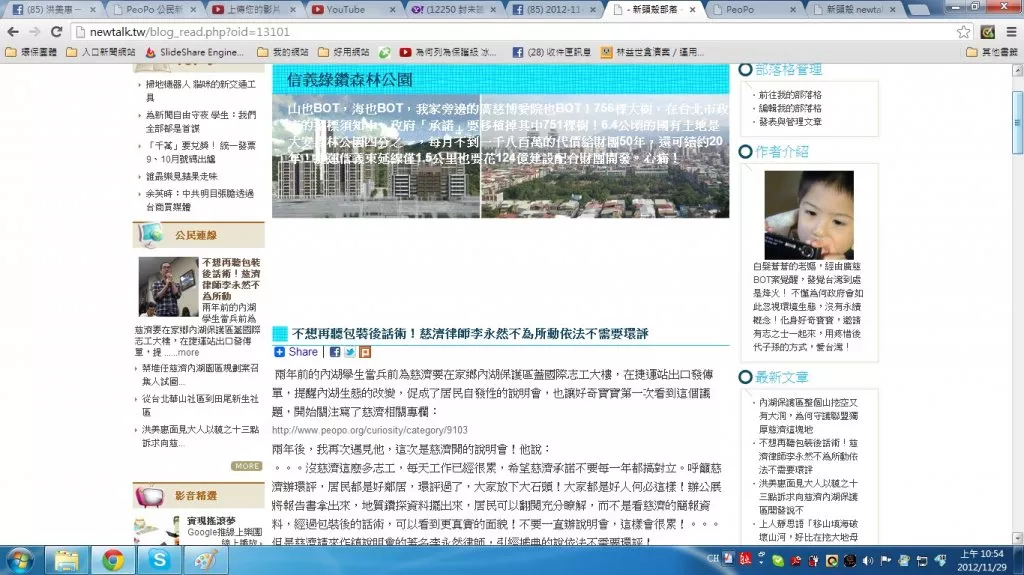The image size is (1024, 575).
Task: Open the SlideShare Engine bookmark
Action: tap(194, 52)
